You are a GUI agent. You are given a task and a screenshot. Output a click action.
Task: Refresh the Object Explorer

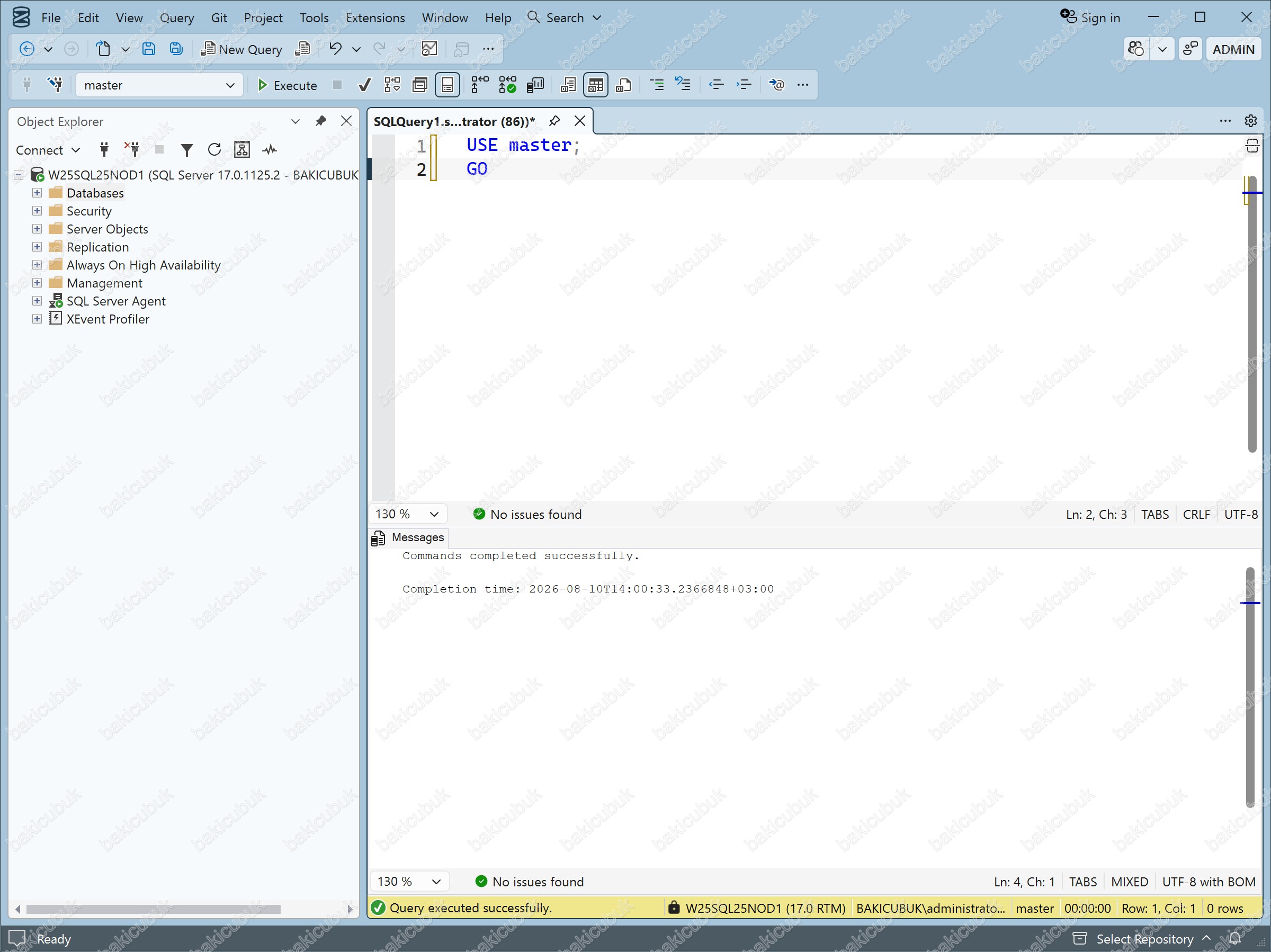[x=214, y=150]
